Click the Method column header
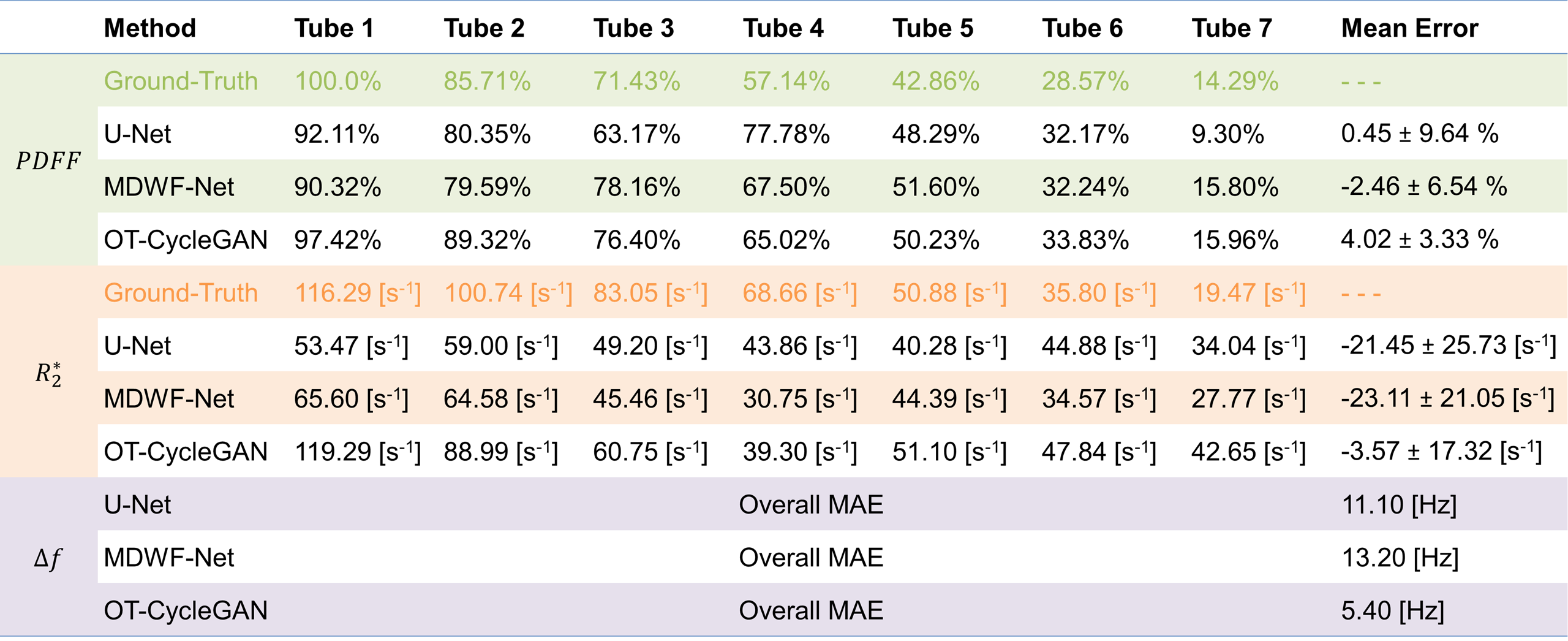 (149, 28)
